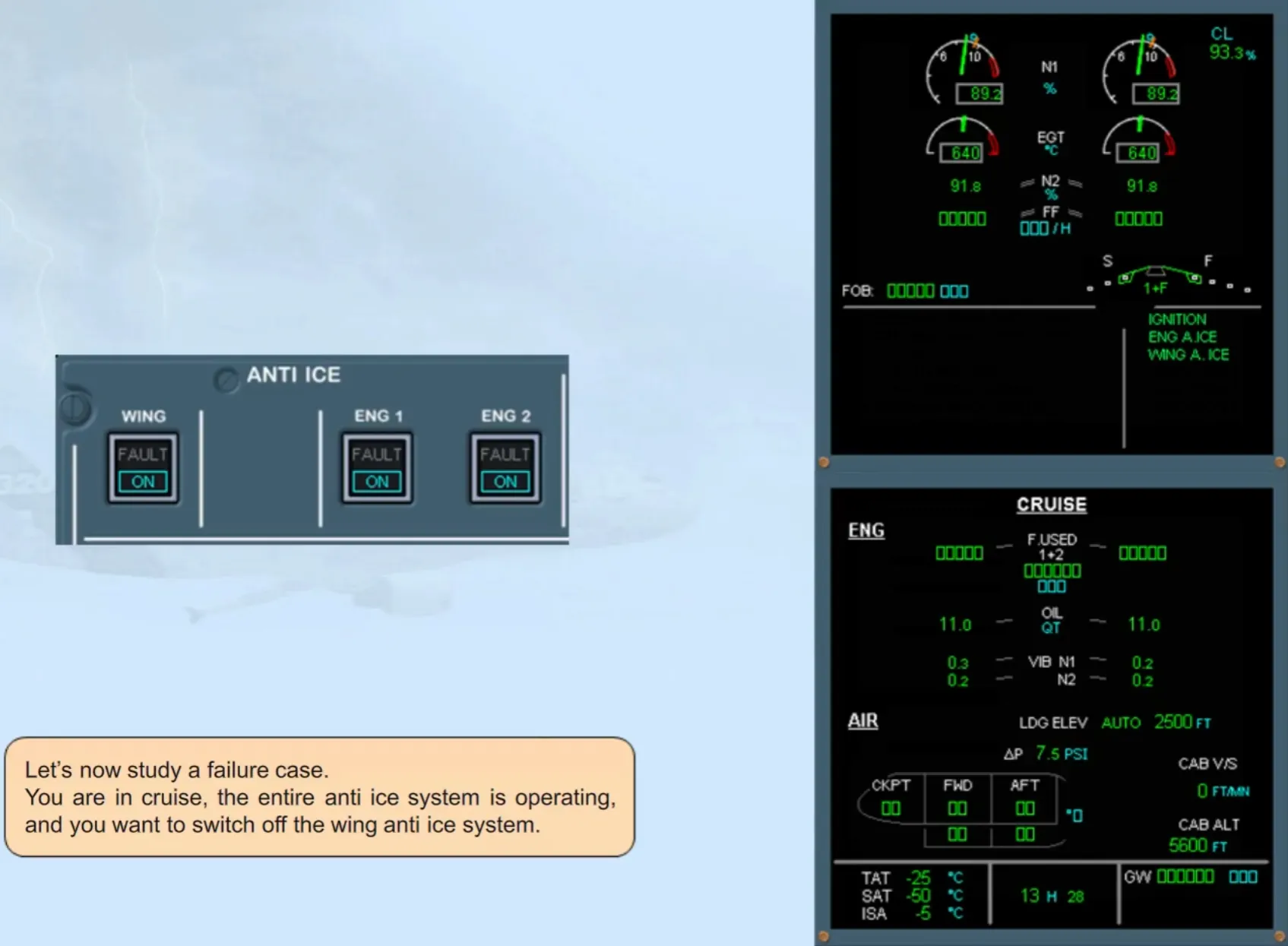
Task: Click the CL 93.3% thrust limit readout
Action: [x=1232, y=44]
